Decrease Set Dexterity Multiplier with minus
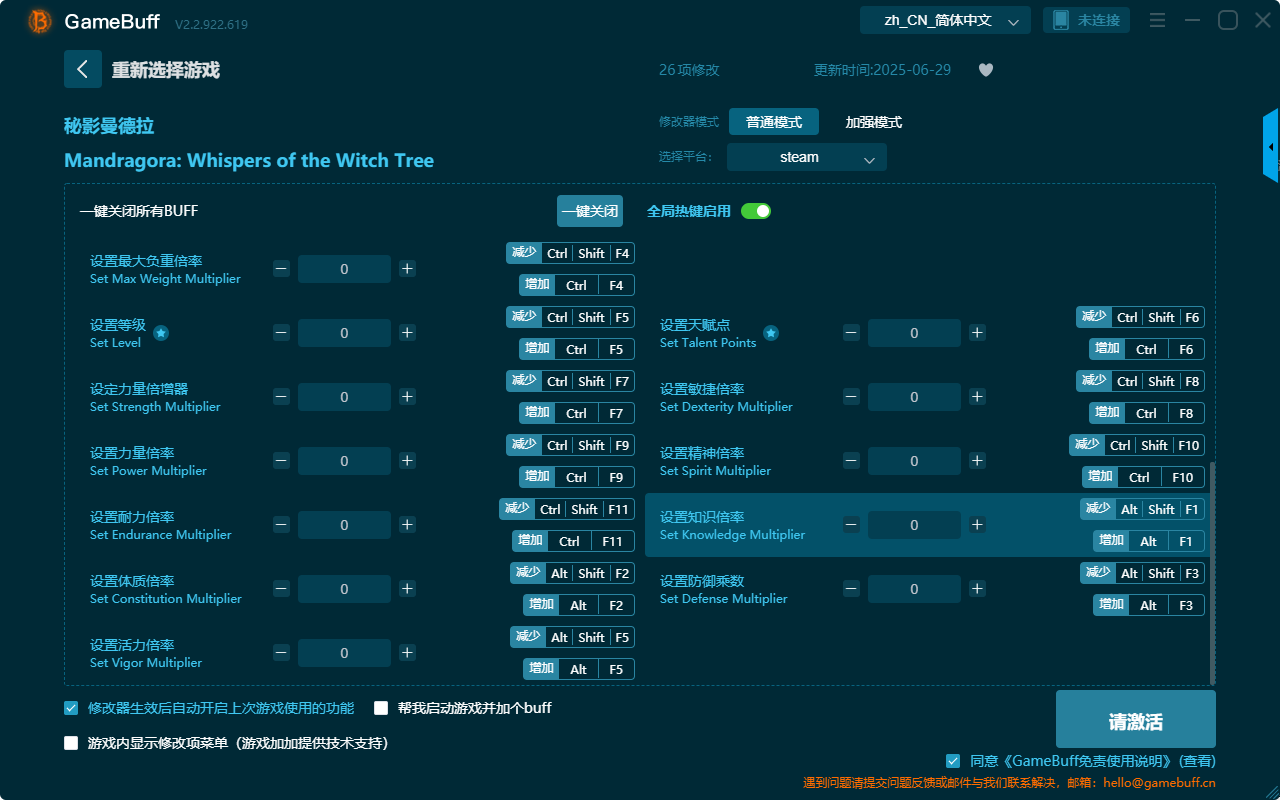The width and height of the screenshot is (1280, 800). pyautogui.click(x=851, y=397)
